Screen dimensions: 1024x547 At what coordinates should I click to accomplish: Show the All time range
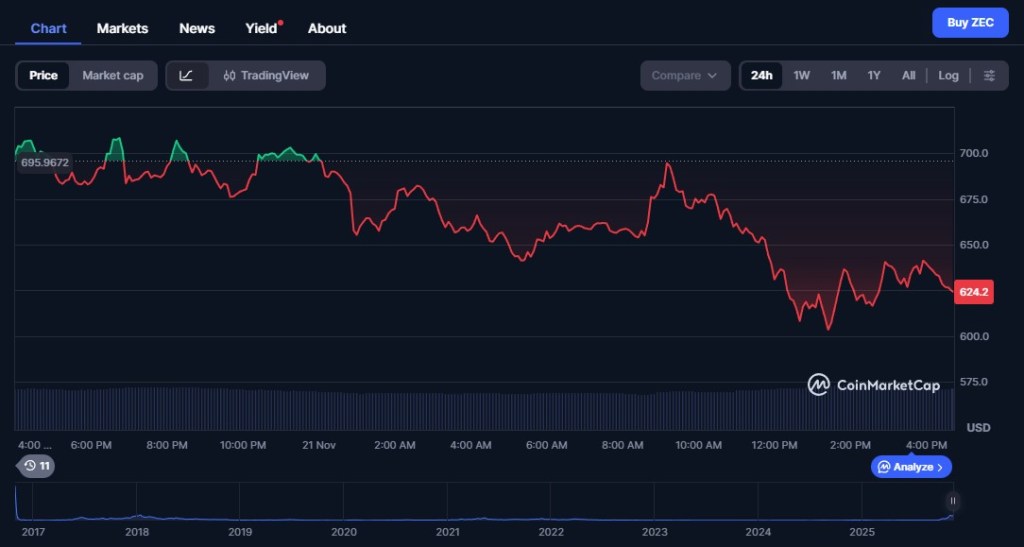908,75
